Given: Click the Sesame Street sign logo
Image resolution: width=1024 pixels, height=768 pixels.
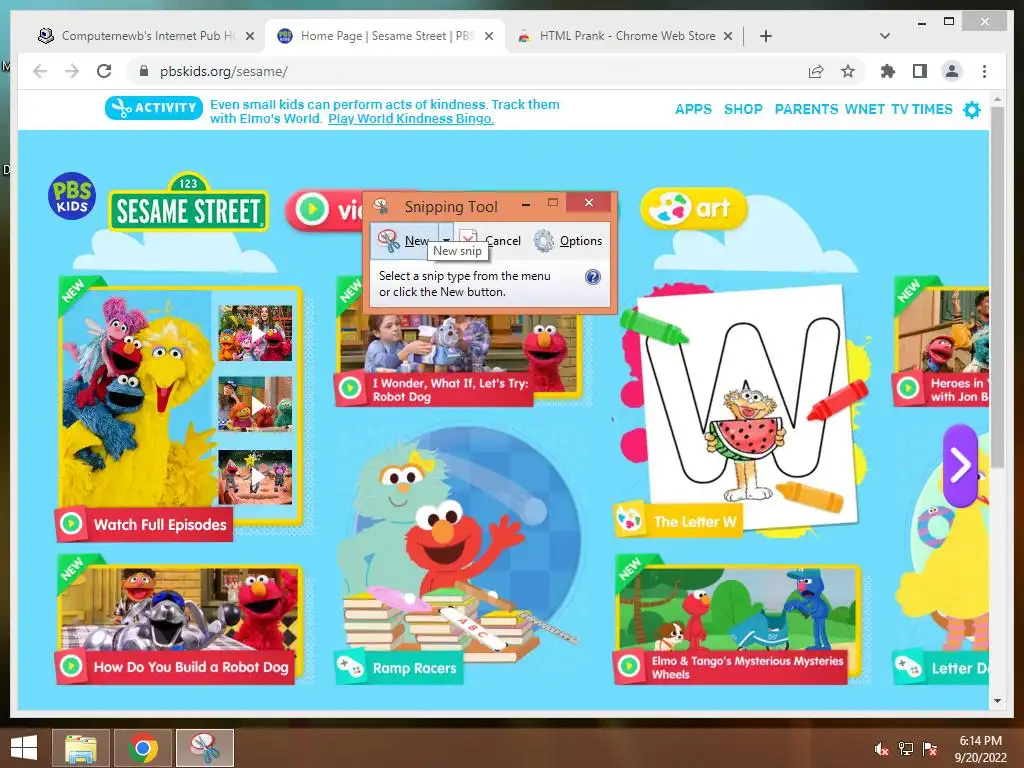Looking at the screenshot, I should tap(188, 203).
